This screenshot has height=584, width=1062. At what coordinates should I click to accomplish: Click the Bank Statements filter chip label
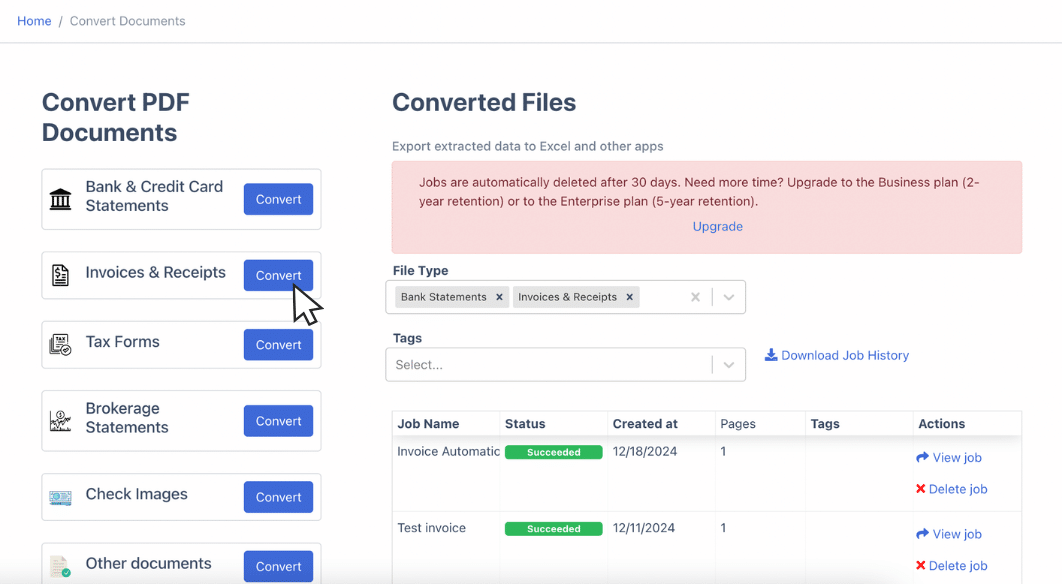(x=444, y=297)
